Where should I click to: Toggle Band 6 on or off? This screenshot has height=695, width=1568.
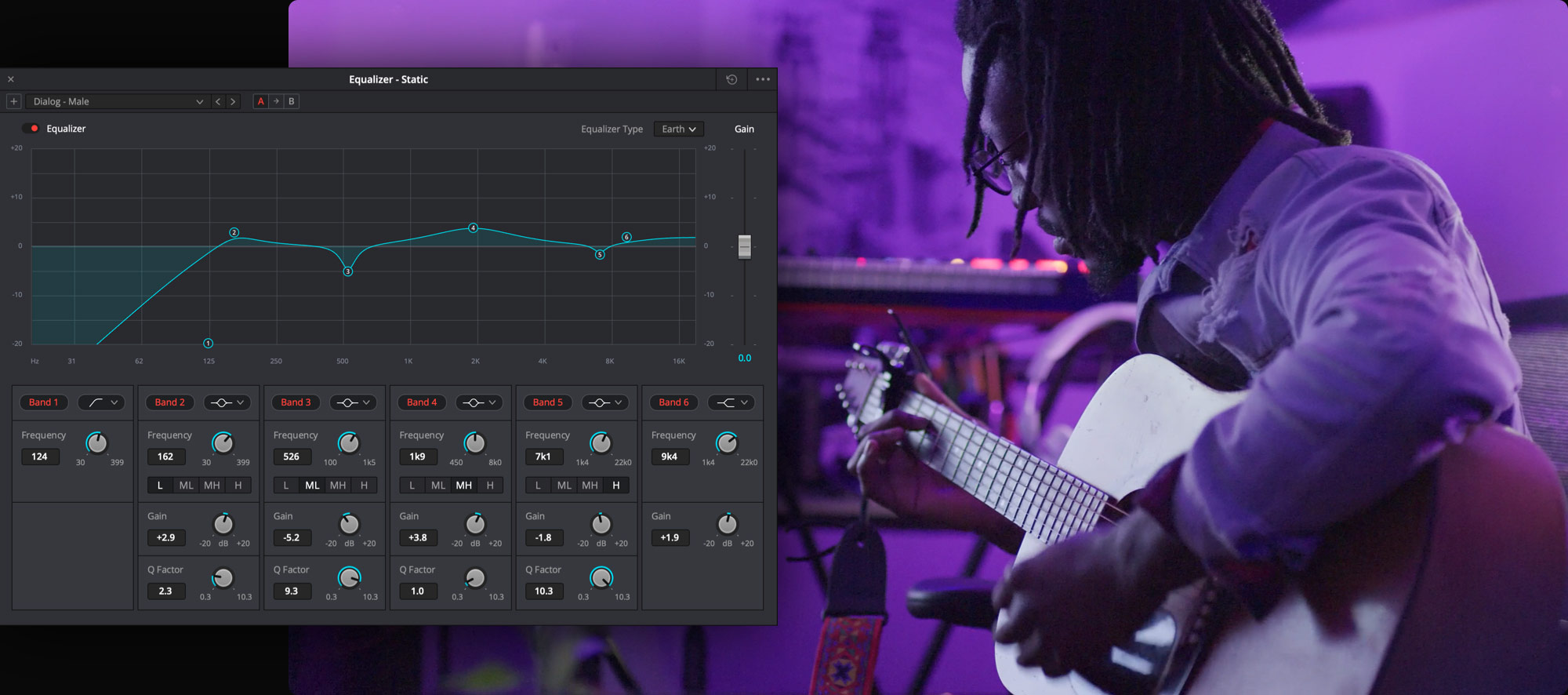(673, 402)
